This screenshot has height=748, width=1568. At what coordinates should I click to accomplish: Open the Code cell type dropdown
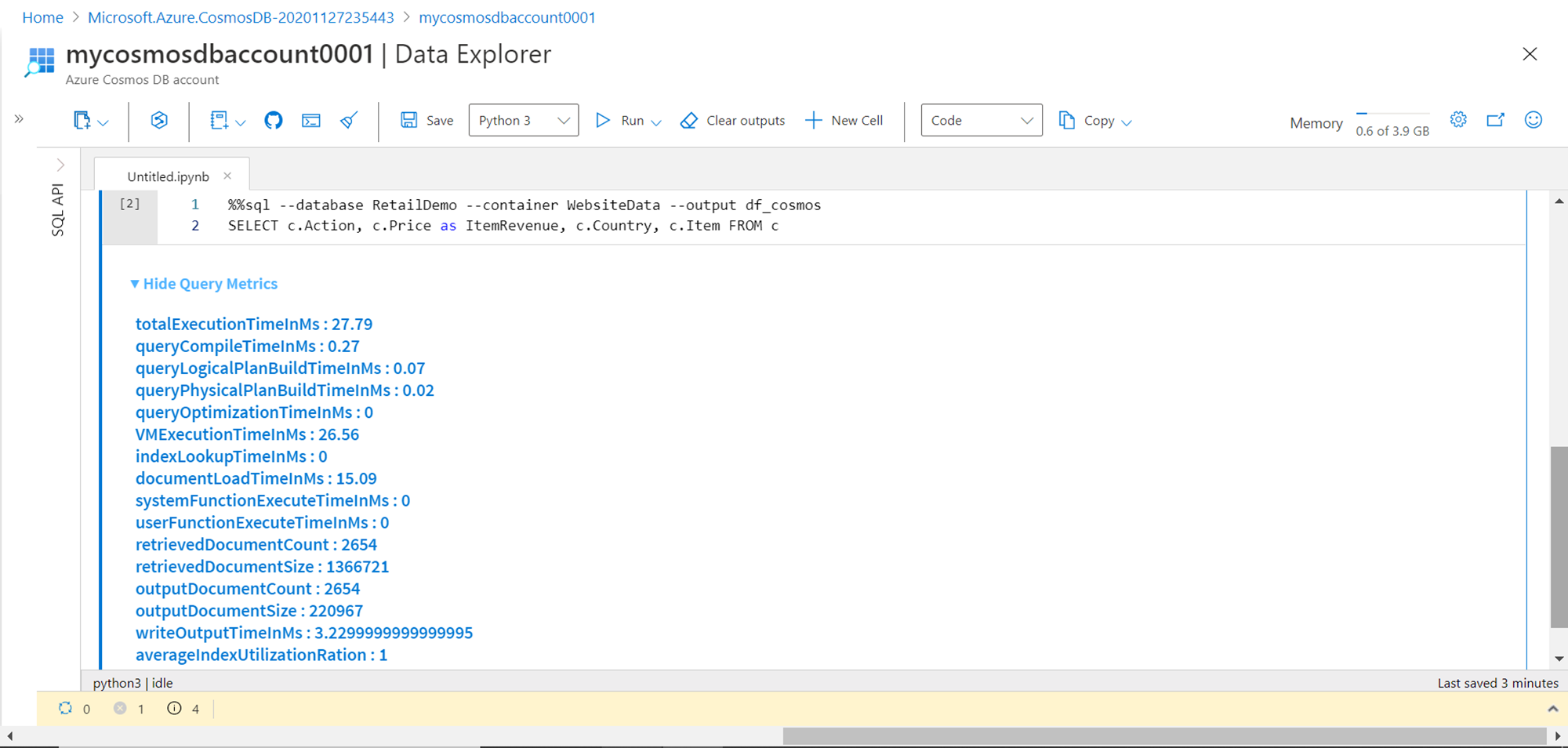(982, 120)
